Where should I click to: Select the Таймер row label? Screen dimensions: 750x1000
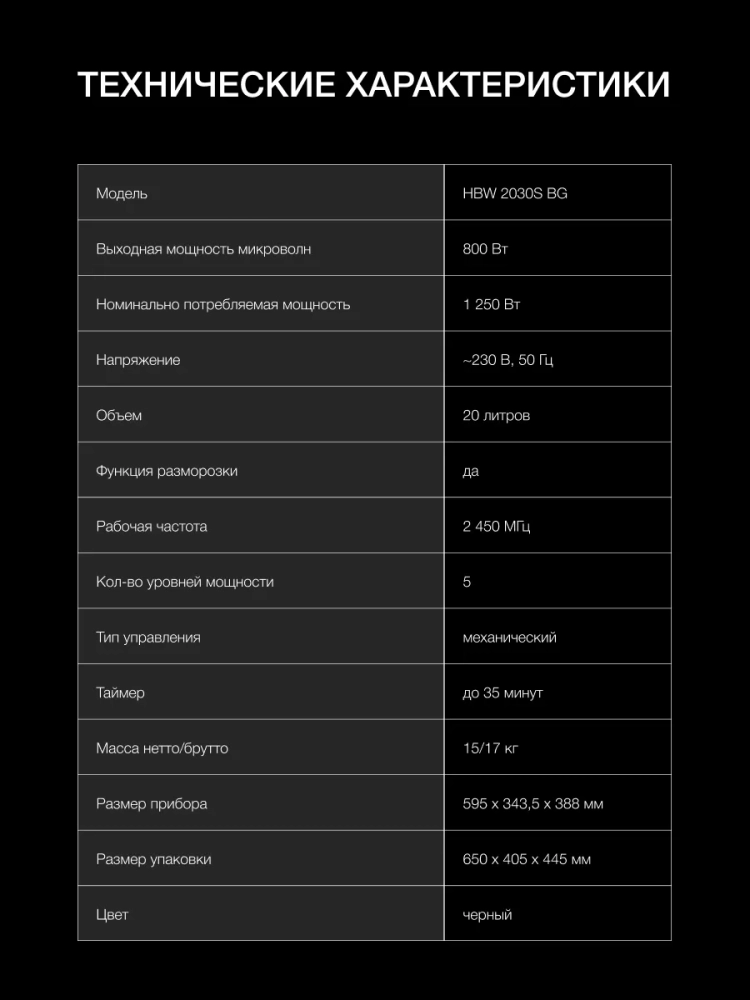pyautogui.click(x=120, y=693)
